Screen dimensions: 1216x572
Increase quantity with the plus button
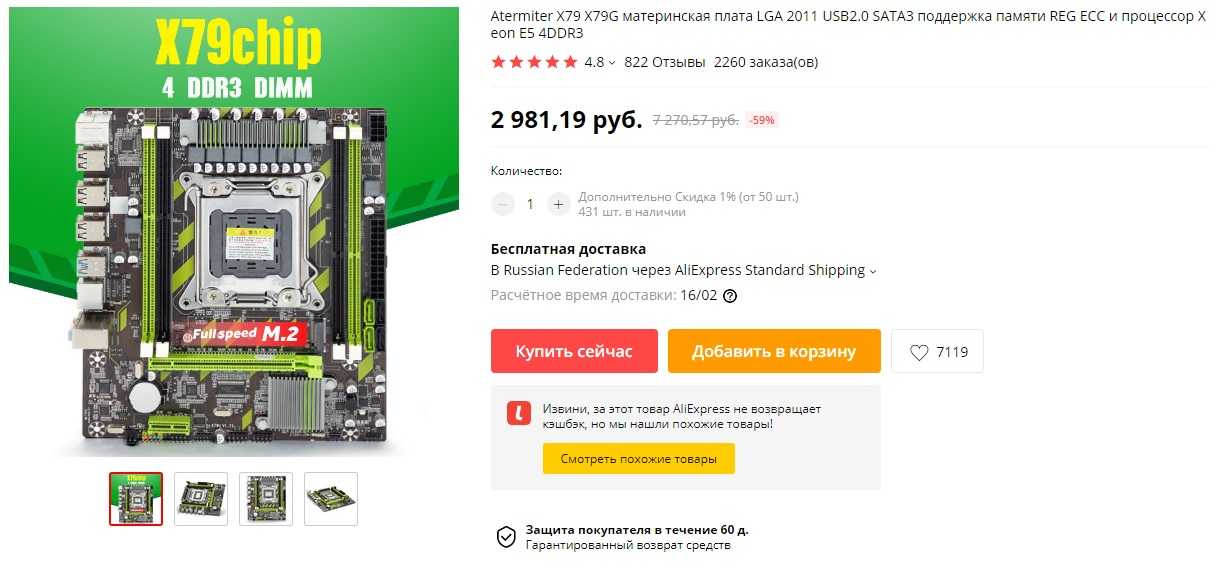[x=558, y=204]
